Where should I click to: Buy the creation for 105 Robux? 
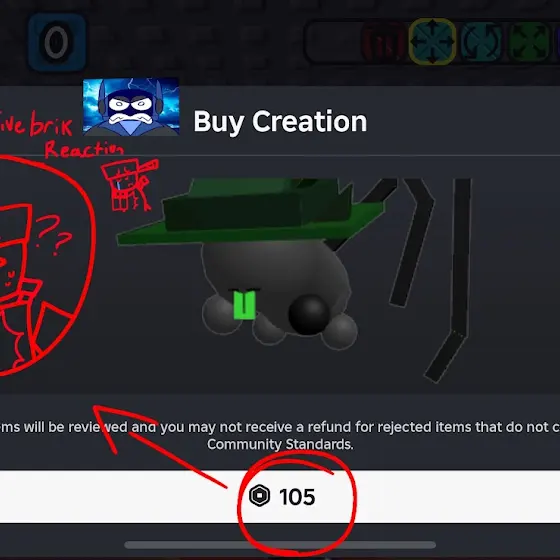click(280, 496)
